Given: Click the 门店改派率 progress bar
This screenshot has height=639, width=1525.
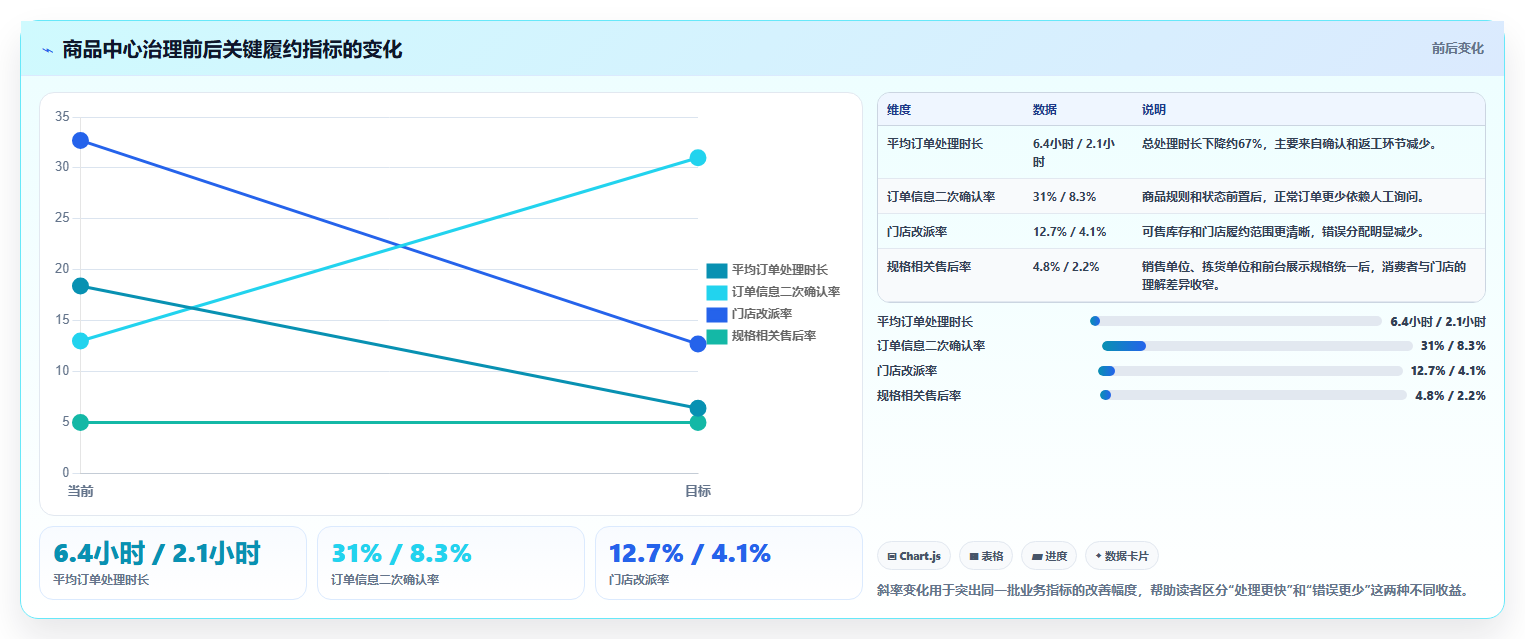Looking at the screenshot, I should (x=1250, y=371).
